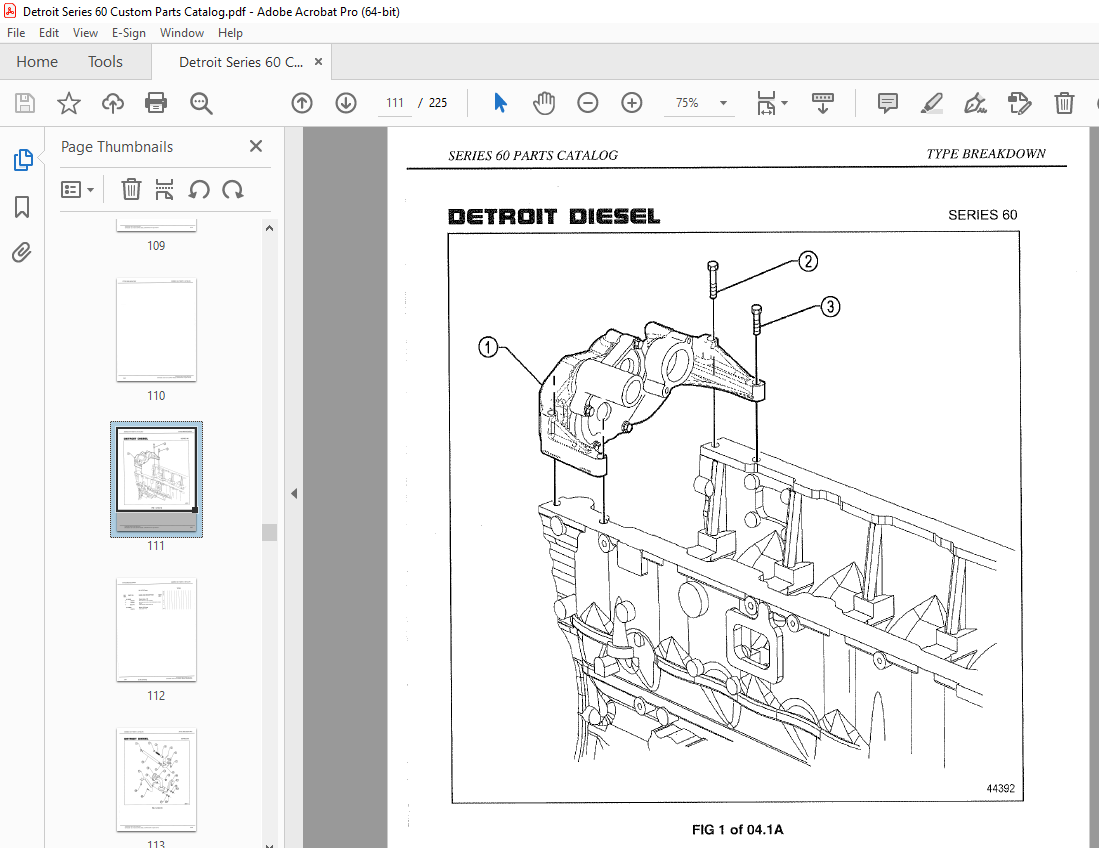This screenshot has height=848, width=1099.
Task: Switch to the Tools tab
Action: (105, 62)
